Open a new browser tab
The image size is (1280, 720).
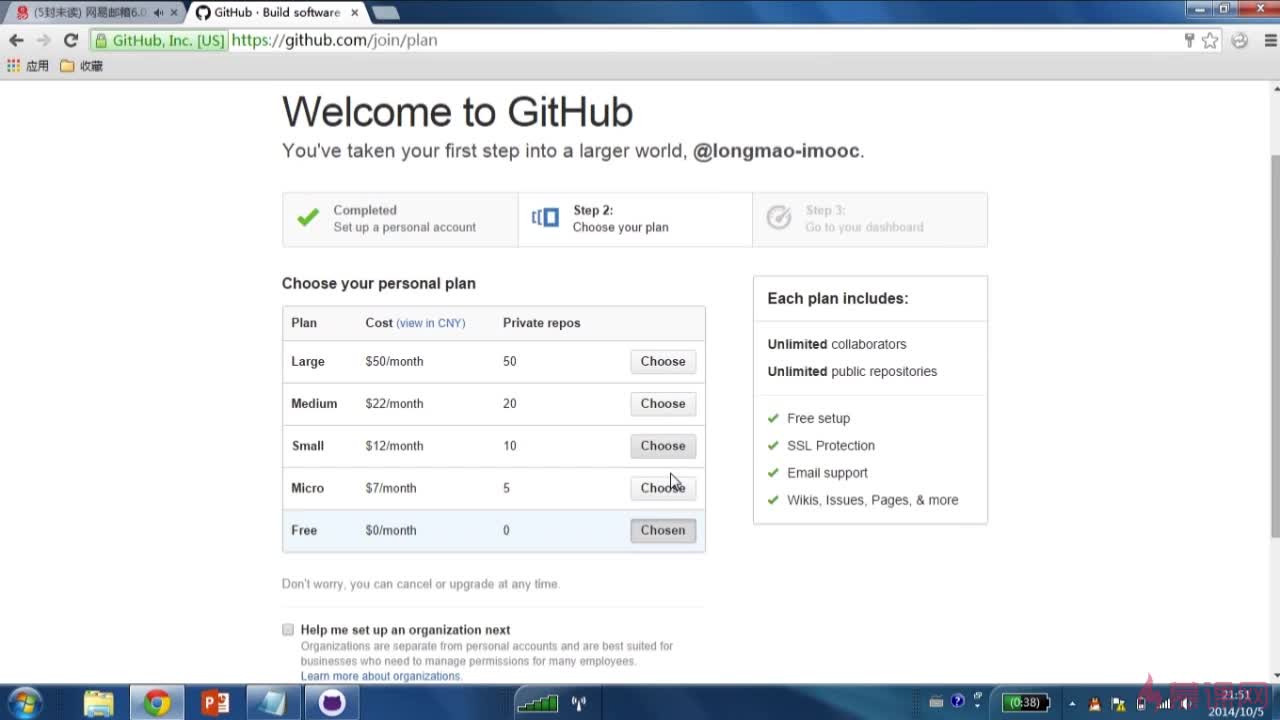pyautogui.click(x=385, y=13)
